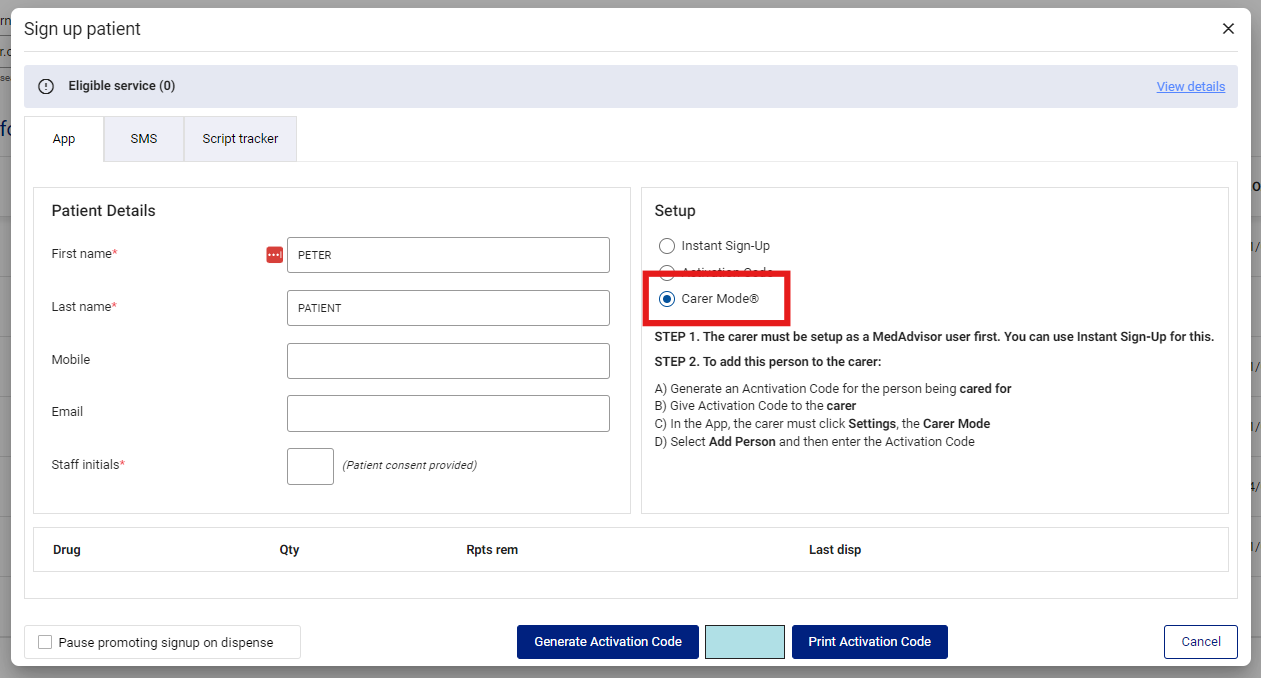This screenshot has width=1261, height=678.
Task: Tick Pause promoting signup on dispense checkbox
Action: pyautogui.click(x=45, y=642)
